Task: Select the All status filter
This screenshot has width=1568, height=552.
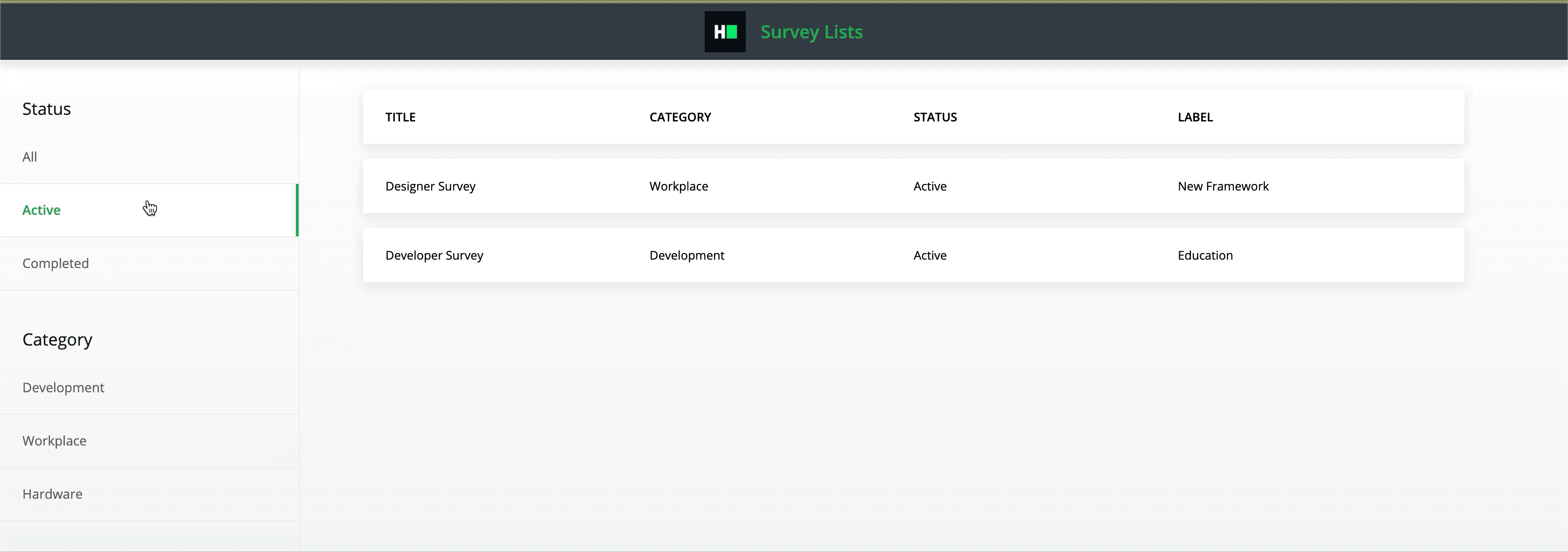Action: click(x=30, y=156)
